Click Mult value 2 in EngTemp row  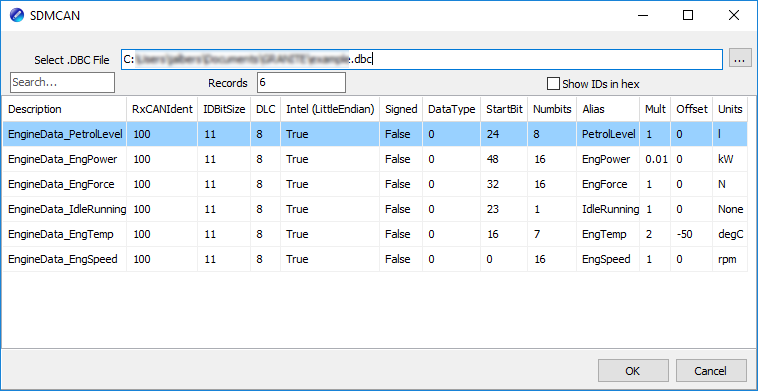[x=655, y=234]
